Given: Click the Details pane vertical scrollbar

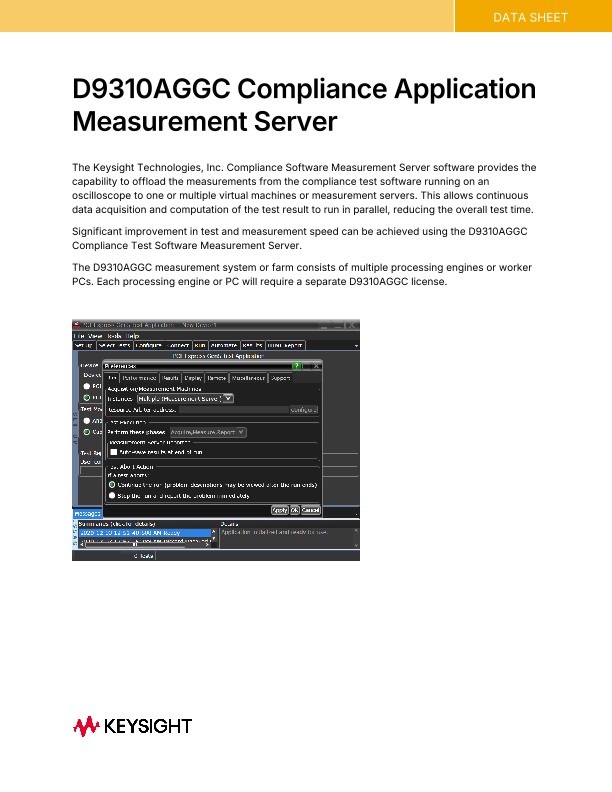Looking at the screenshot, I should [356, 538].
